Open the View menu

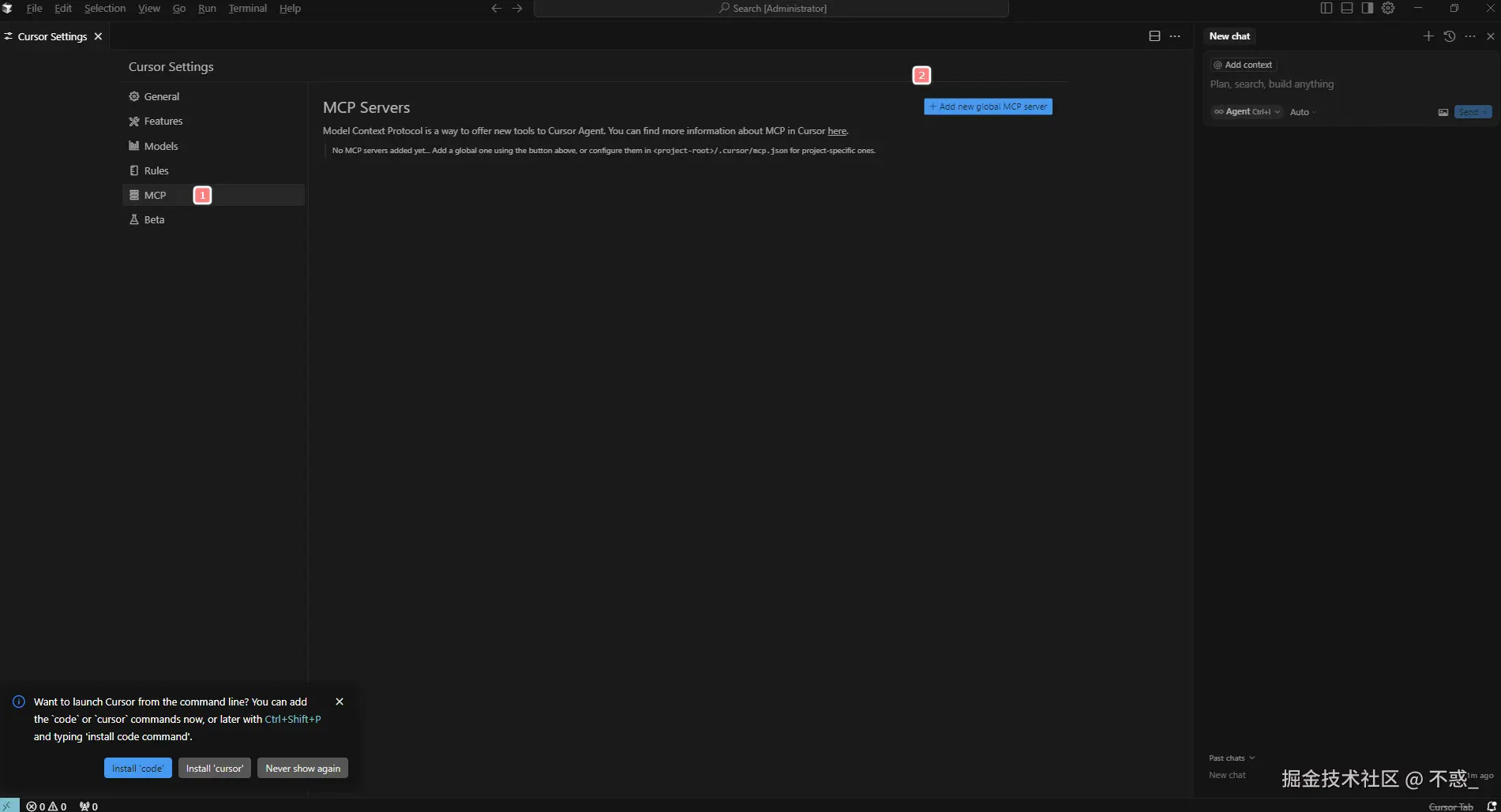[x=149, y=9]
